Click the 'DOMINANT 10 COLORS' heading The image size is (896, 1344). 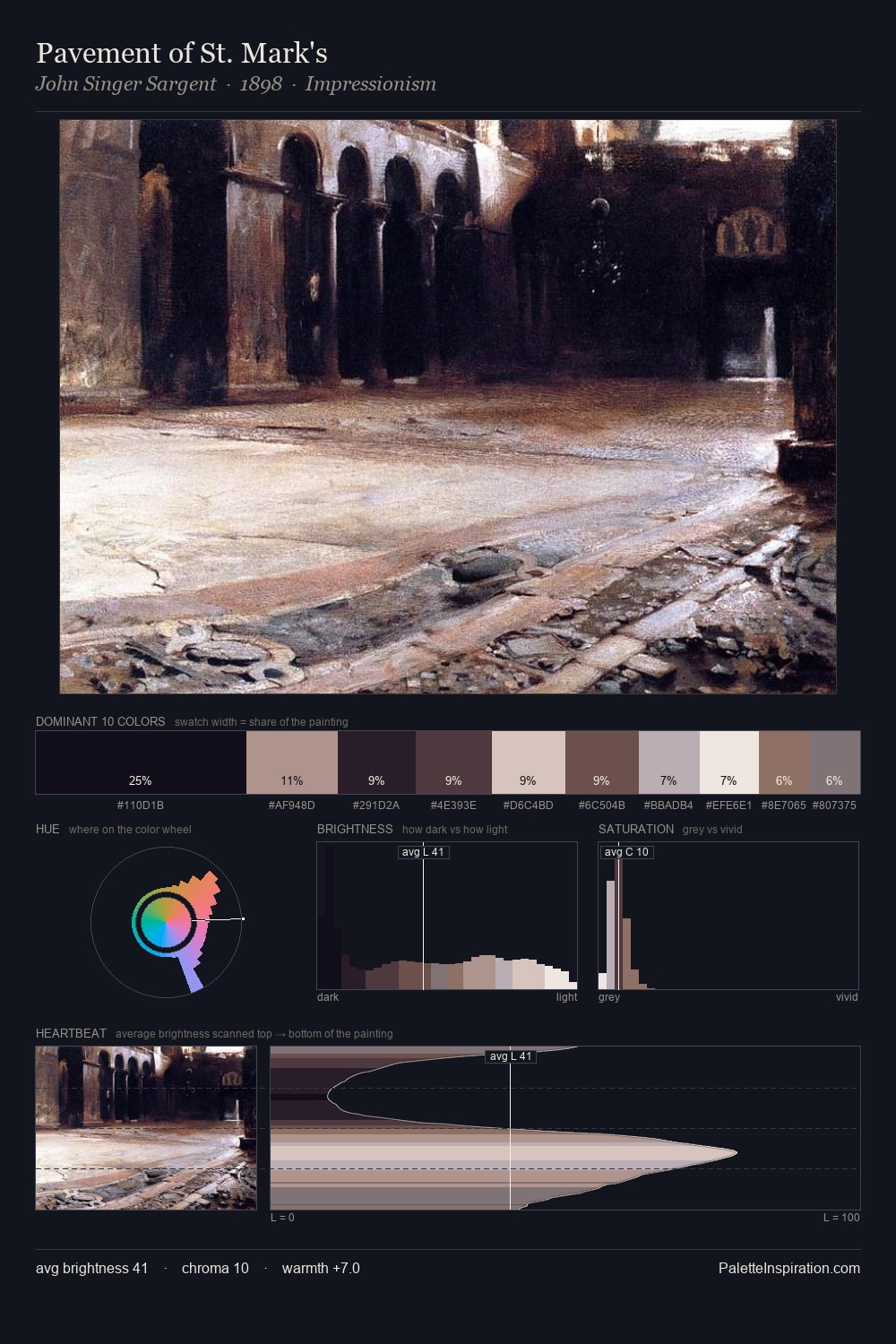pos(100,721)
